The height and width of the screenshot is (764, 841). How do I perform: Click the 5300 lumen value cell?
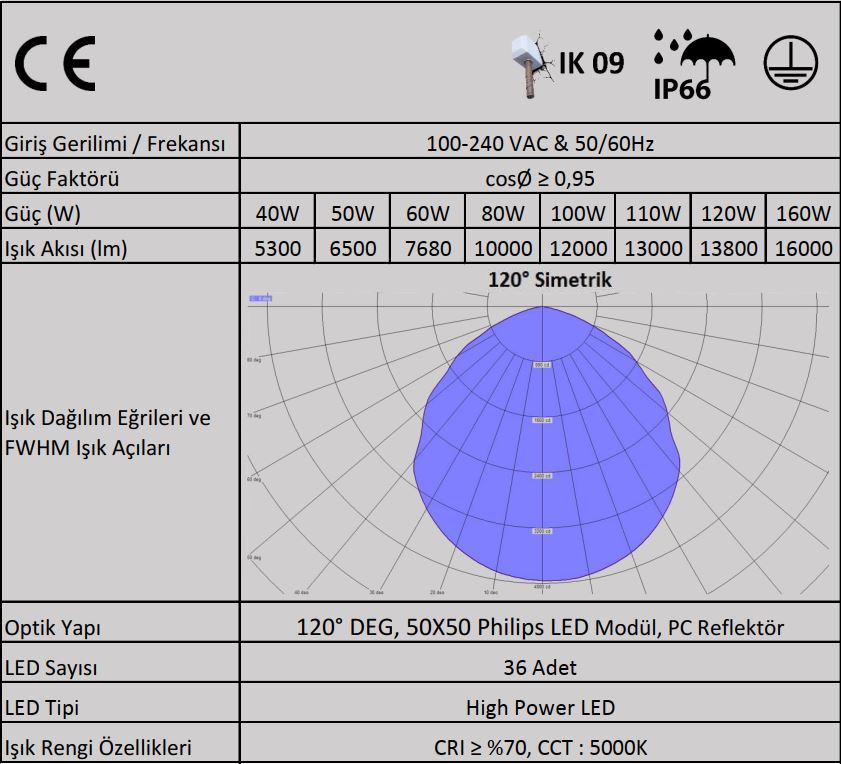pos(278,248)
